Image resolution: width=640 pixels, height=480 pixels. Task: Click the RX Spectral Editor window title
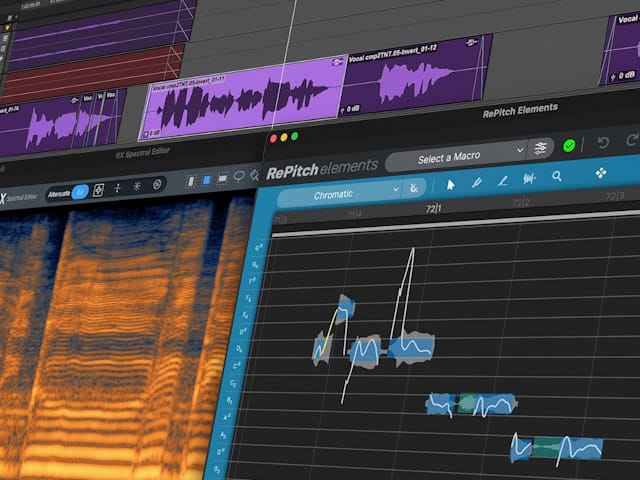[142, 153]
